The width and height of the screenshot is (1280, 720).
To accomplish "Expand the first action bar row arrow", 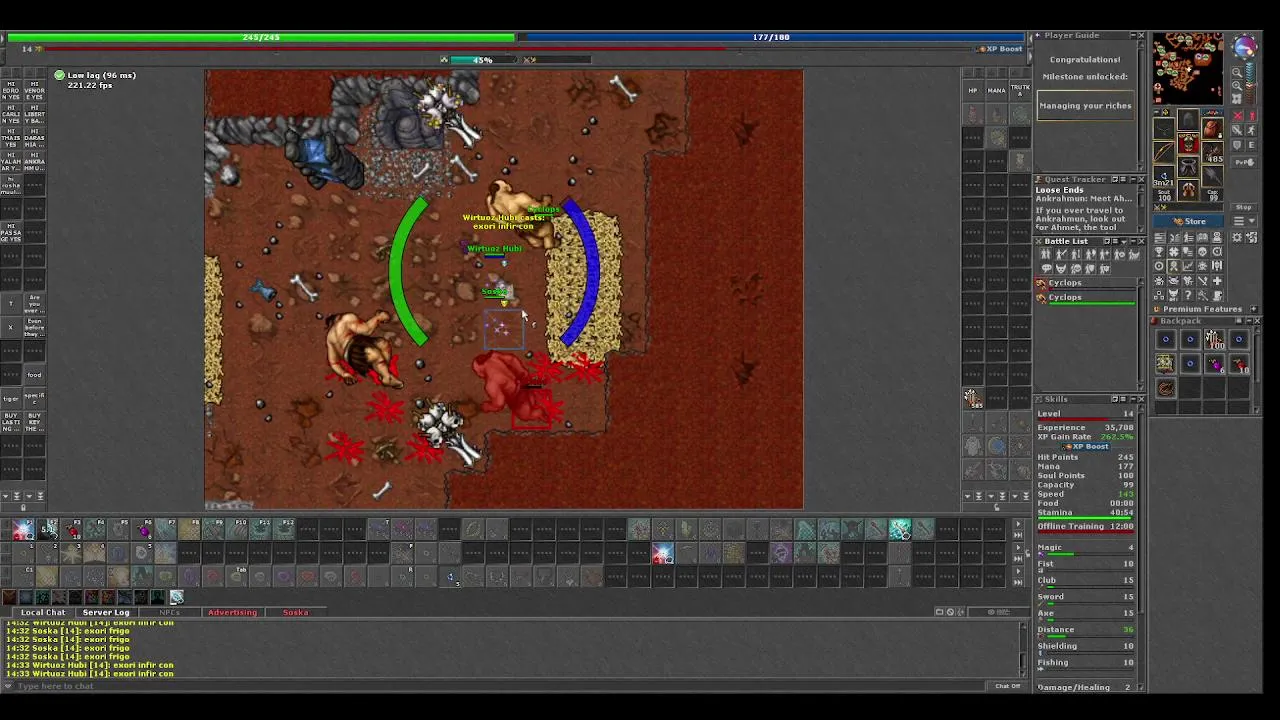I will pyautogui.click(x=1018, y=524).
